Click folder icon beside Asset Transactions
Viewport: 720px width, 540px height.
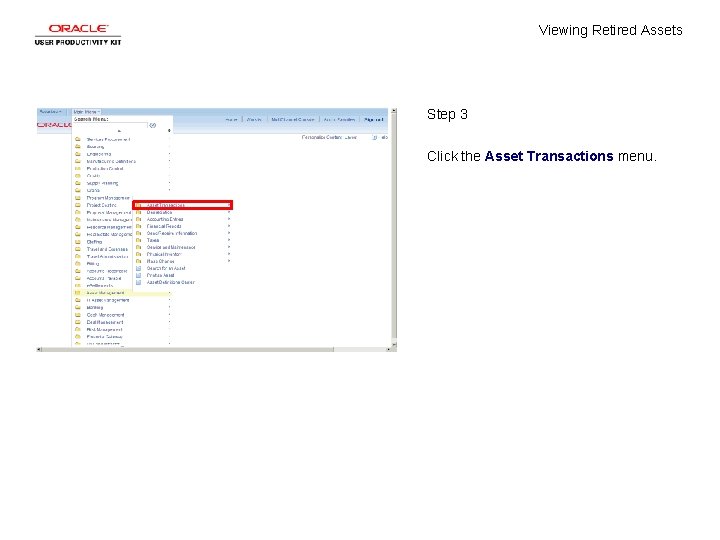(138, 205)
